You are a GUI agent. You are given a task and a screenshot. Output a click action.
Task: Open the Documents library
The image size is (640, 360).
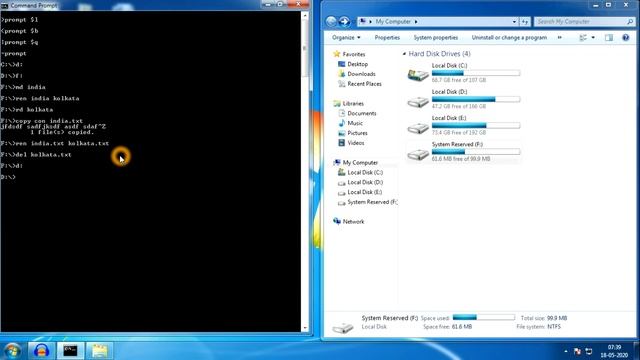(x=362, y=113)
